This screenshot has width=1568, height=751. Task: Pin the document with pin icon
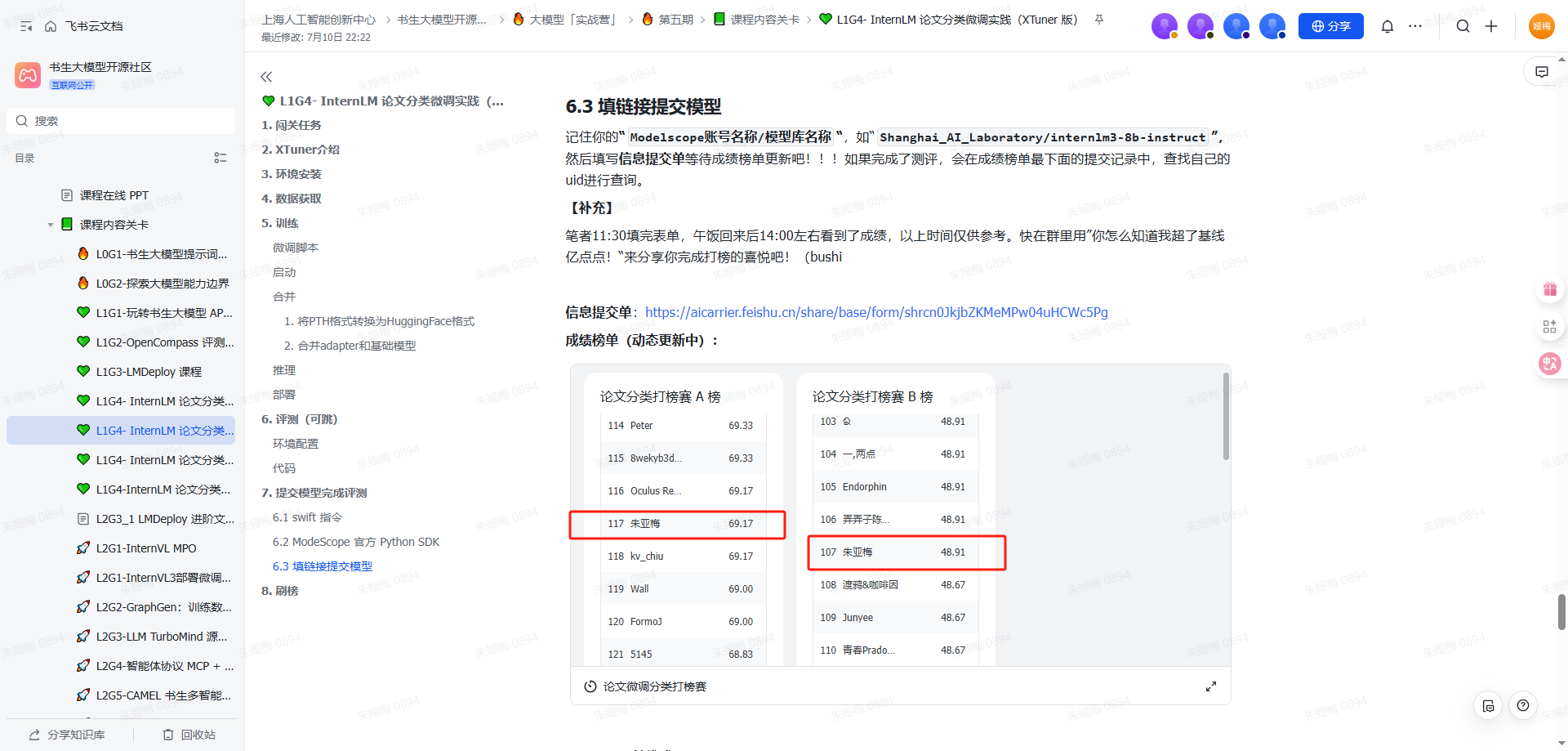1099,20
